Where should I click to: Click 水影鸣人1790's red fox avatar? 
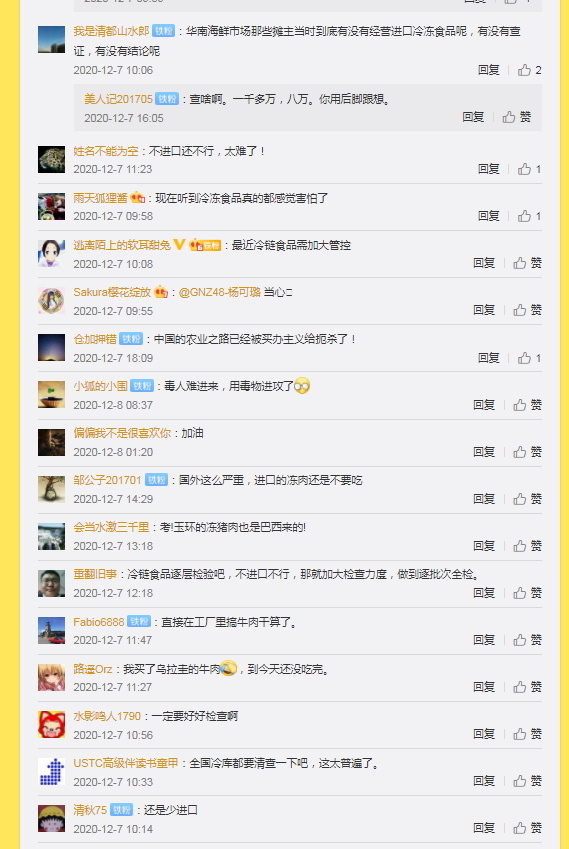pyautogui.click(x=51, y=724)
